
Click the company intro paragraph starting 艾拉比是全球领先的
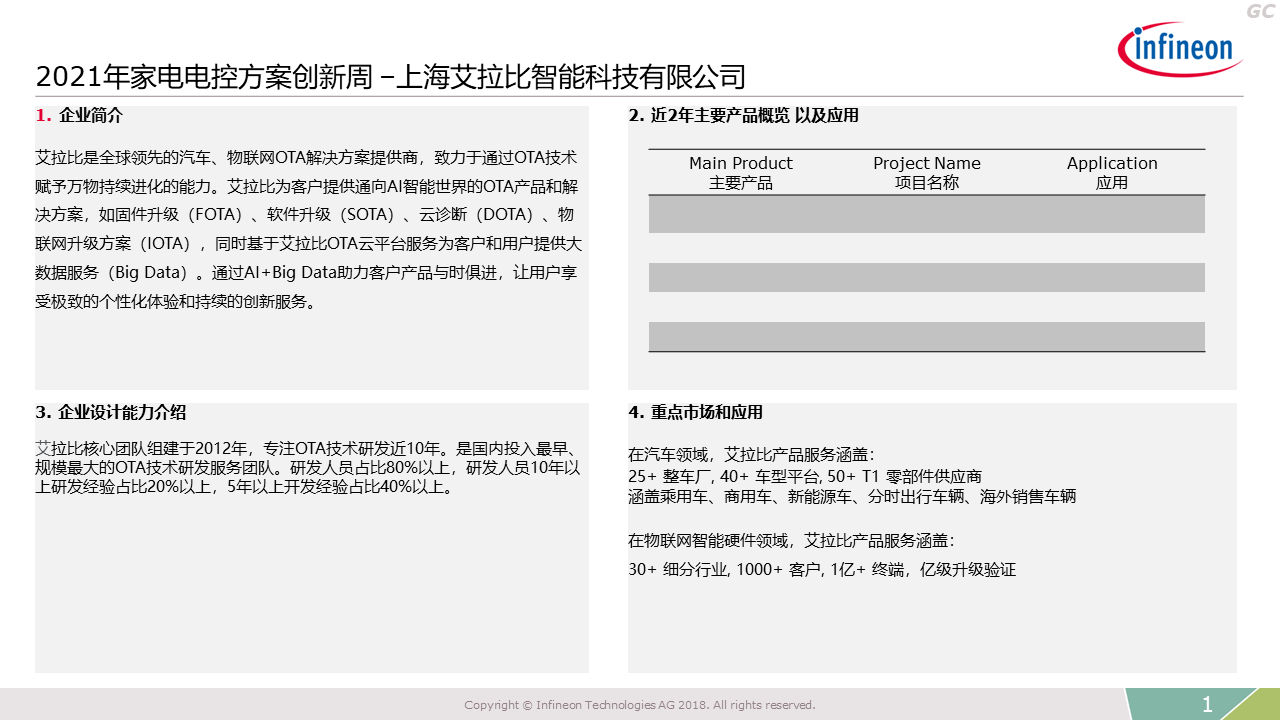click(309, 229)
